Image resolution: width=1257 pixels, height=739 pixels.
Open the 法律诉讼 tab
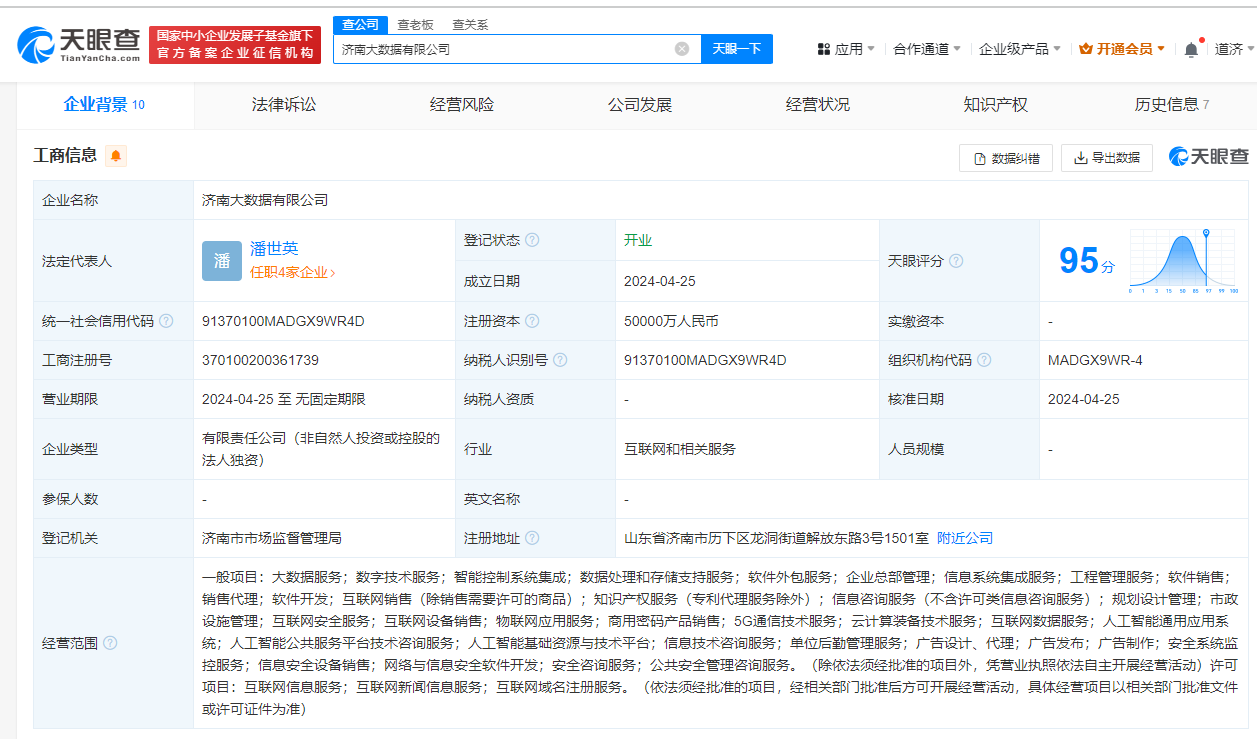[281, 104]
